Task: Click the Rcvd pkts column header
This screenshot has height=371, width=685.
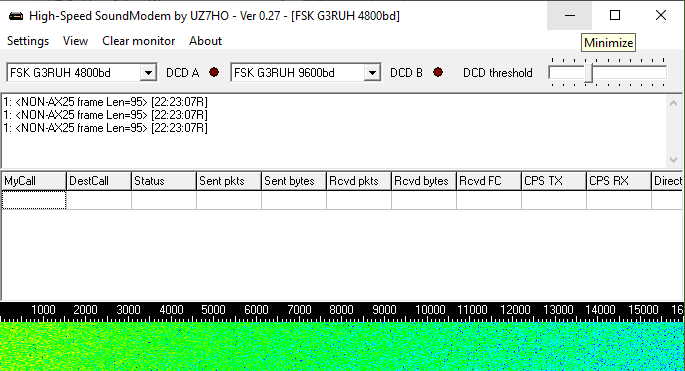Action: 359,181
